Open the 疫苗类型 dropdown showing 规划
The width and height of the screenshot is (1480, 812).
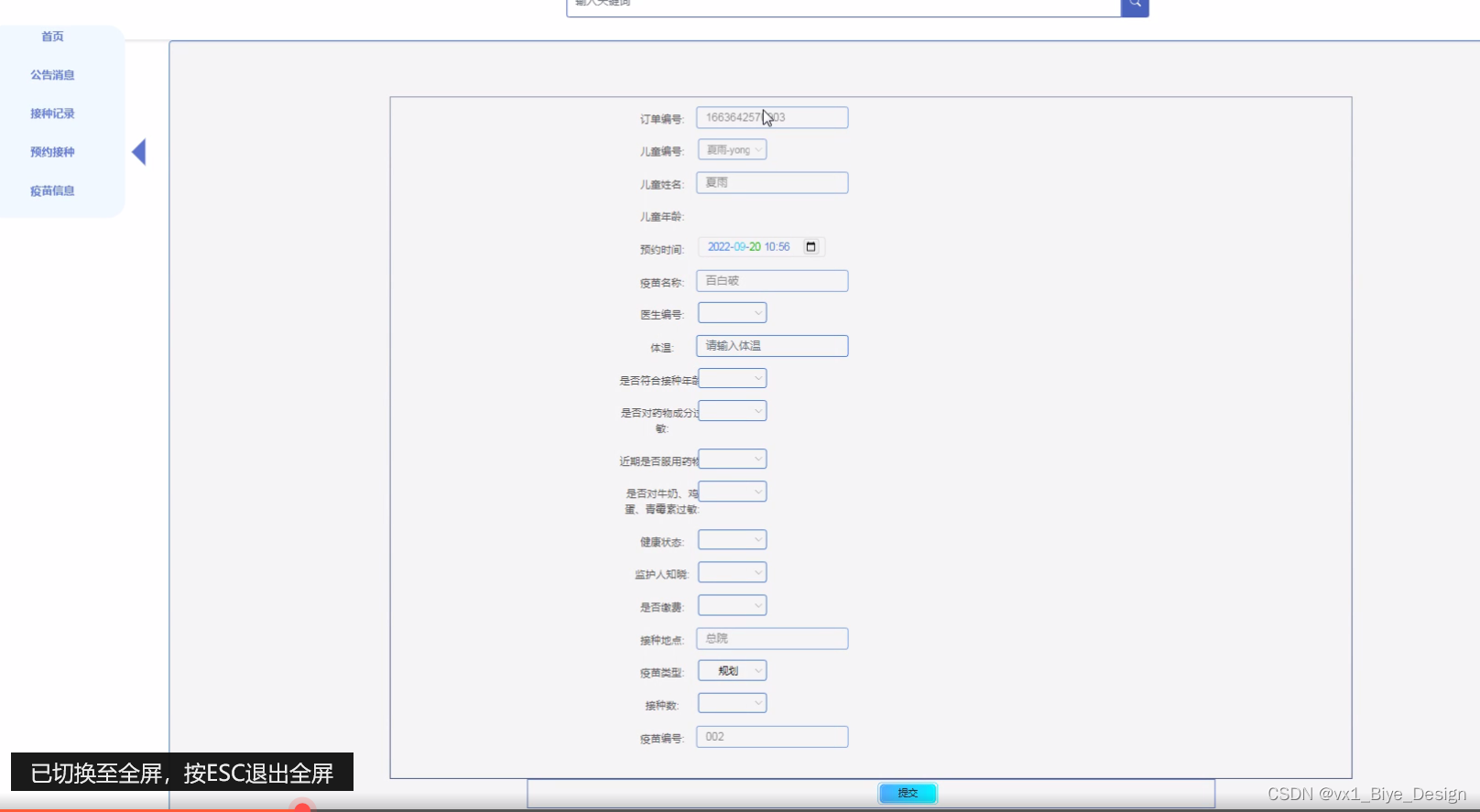click(733, 671)
